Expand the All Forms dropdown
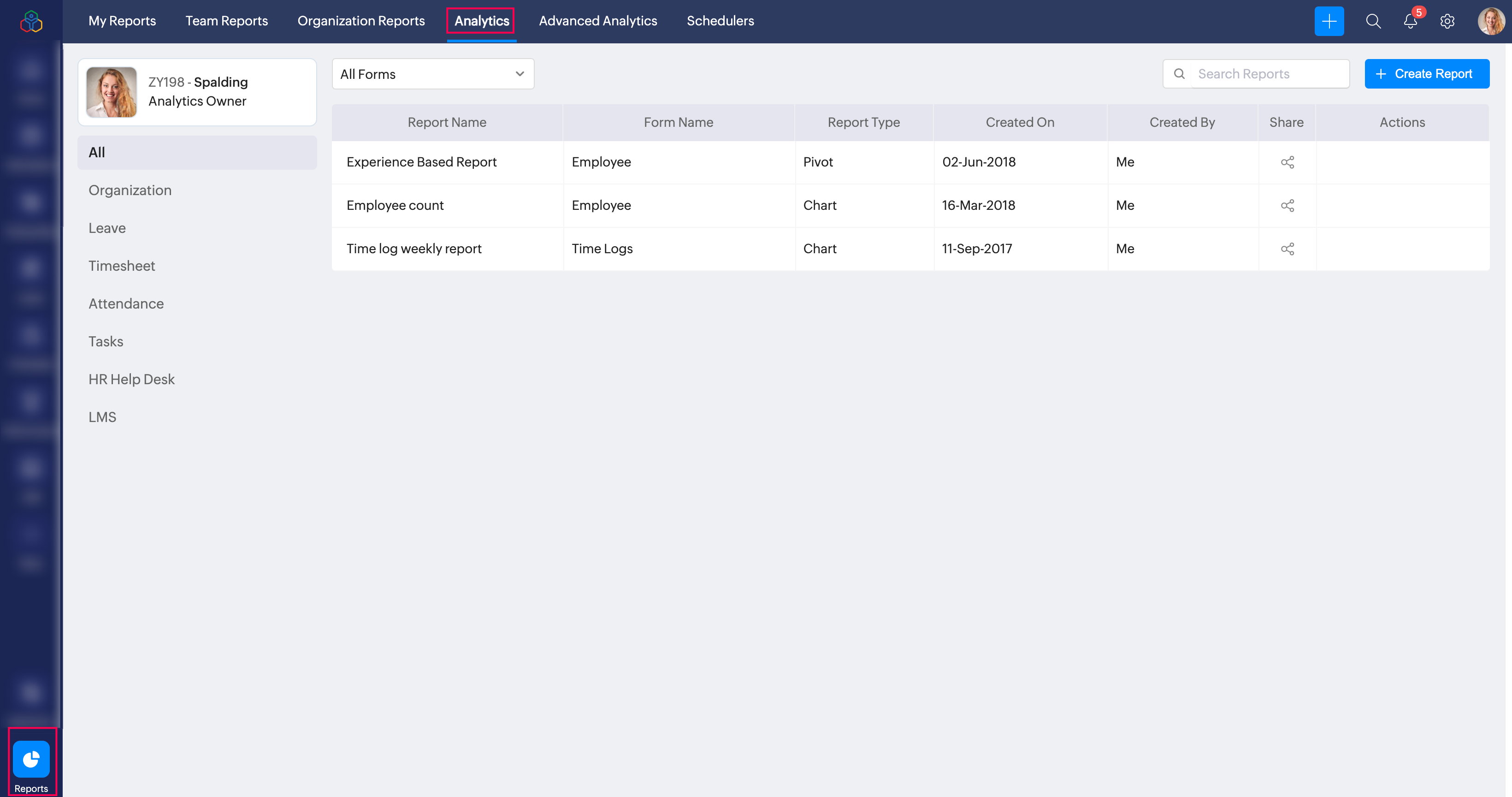1512x797 pixels. (x=432, y=74)
